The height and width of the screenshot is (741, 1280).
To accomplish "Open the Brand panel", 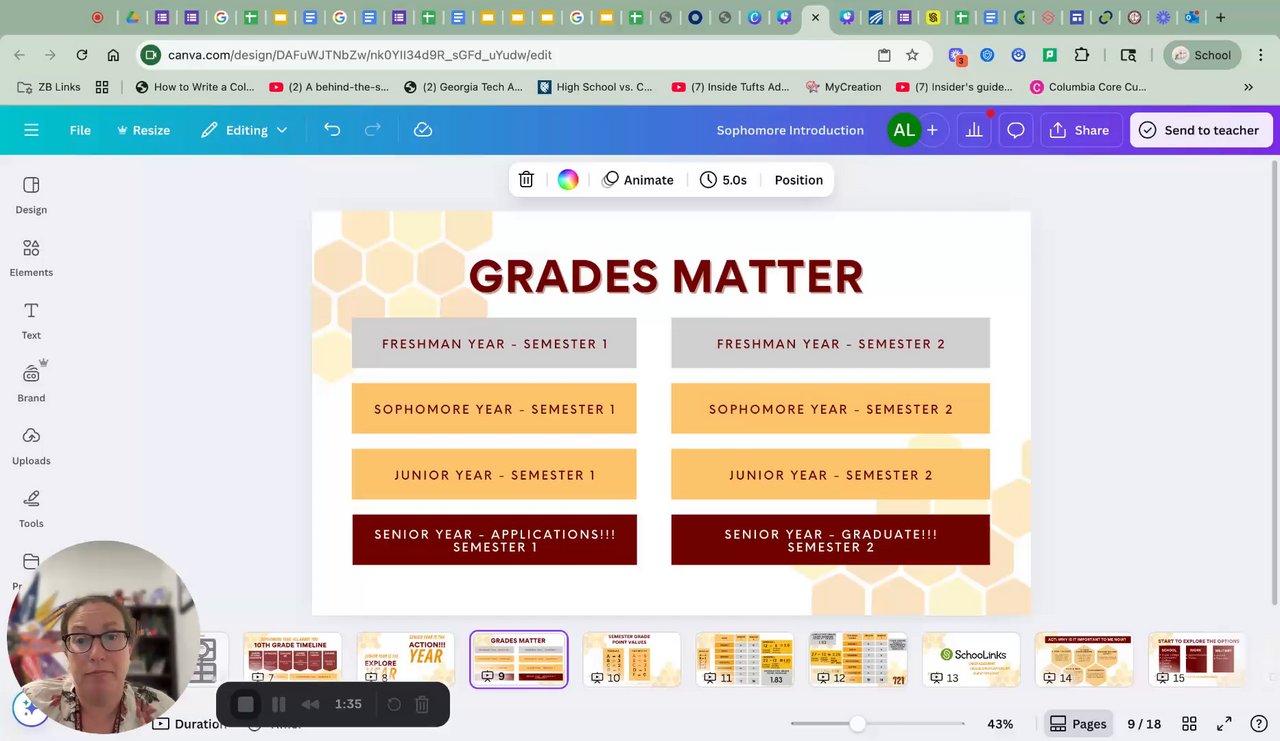I will (31, 383).
